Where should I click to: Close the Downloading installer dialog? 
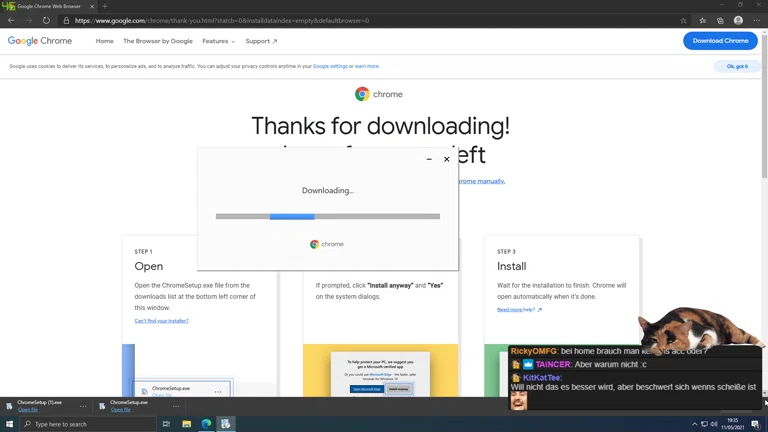pos(446,159)
